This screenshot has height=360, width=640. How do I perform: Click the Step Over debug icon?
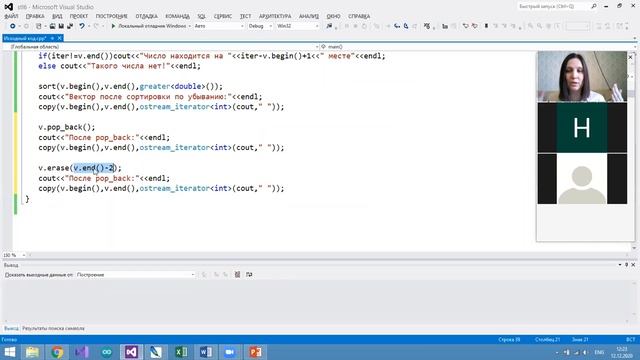[x=406, y=26]
